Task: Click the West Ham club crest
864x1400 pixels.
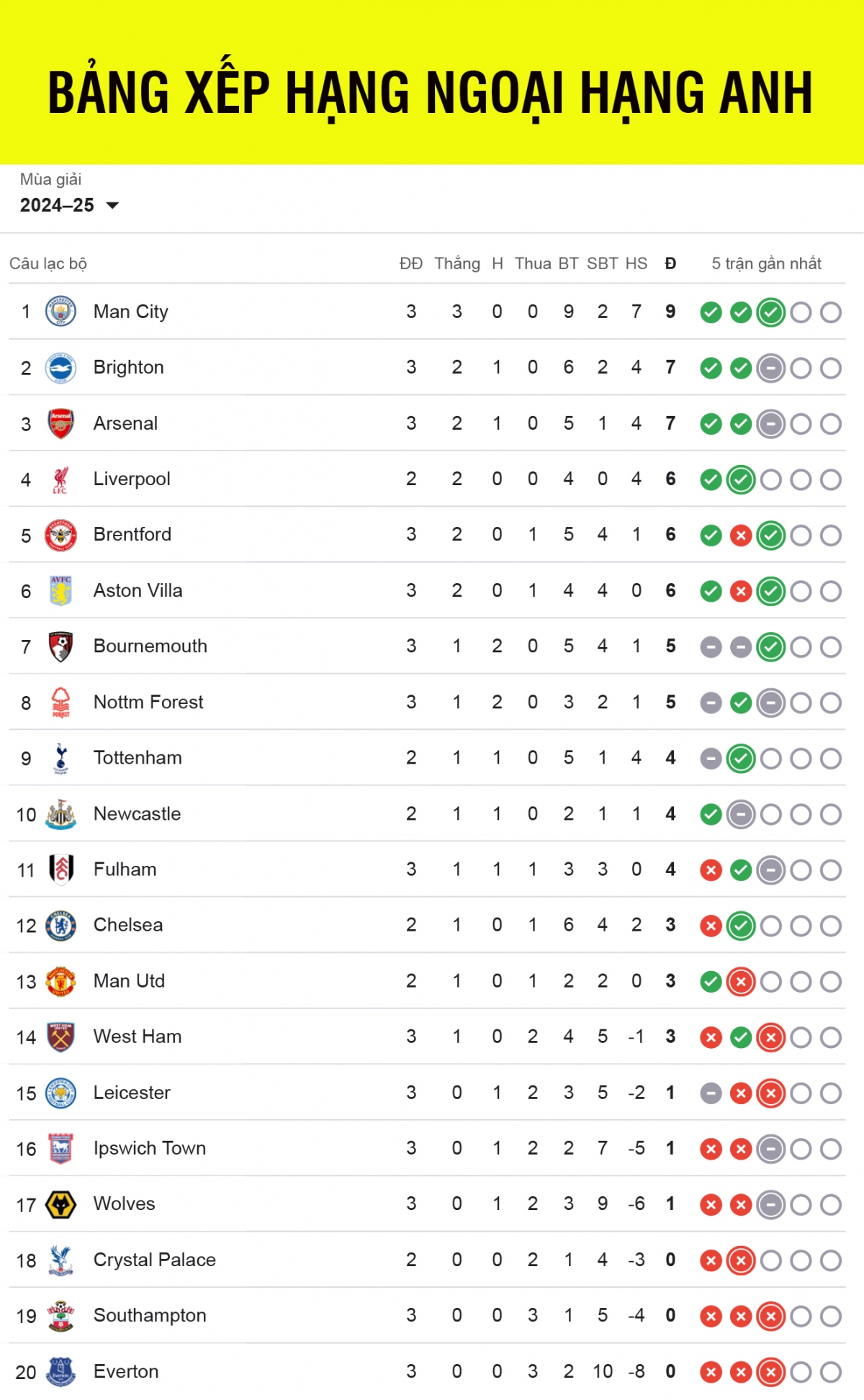Action: (60, 1037)
